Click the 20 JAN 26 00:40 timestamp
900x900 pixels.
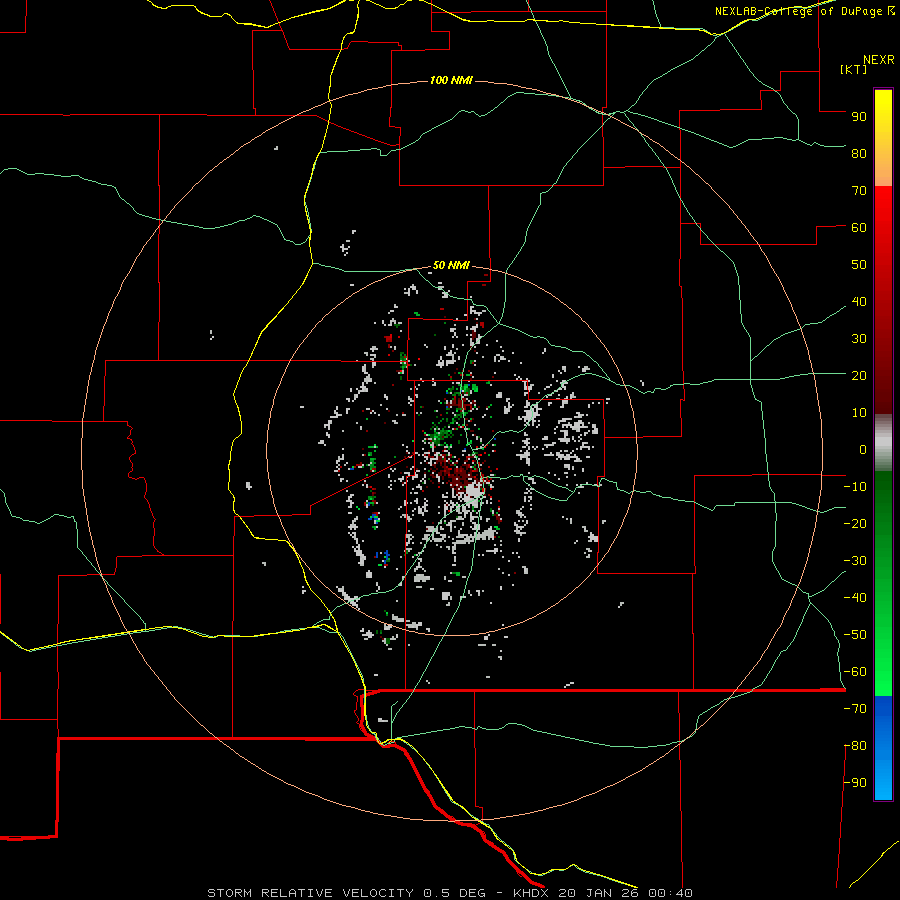click(626, 893)
